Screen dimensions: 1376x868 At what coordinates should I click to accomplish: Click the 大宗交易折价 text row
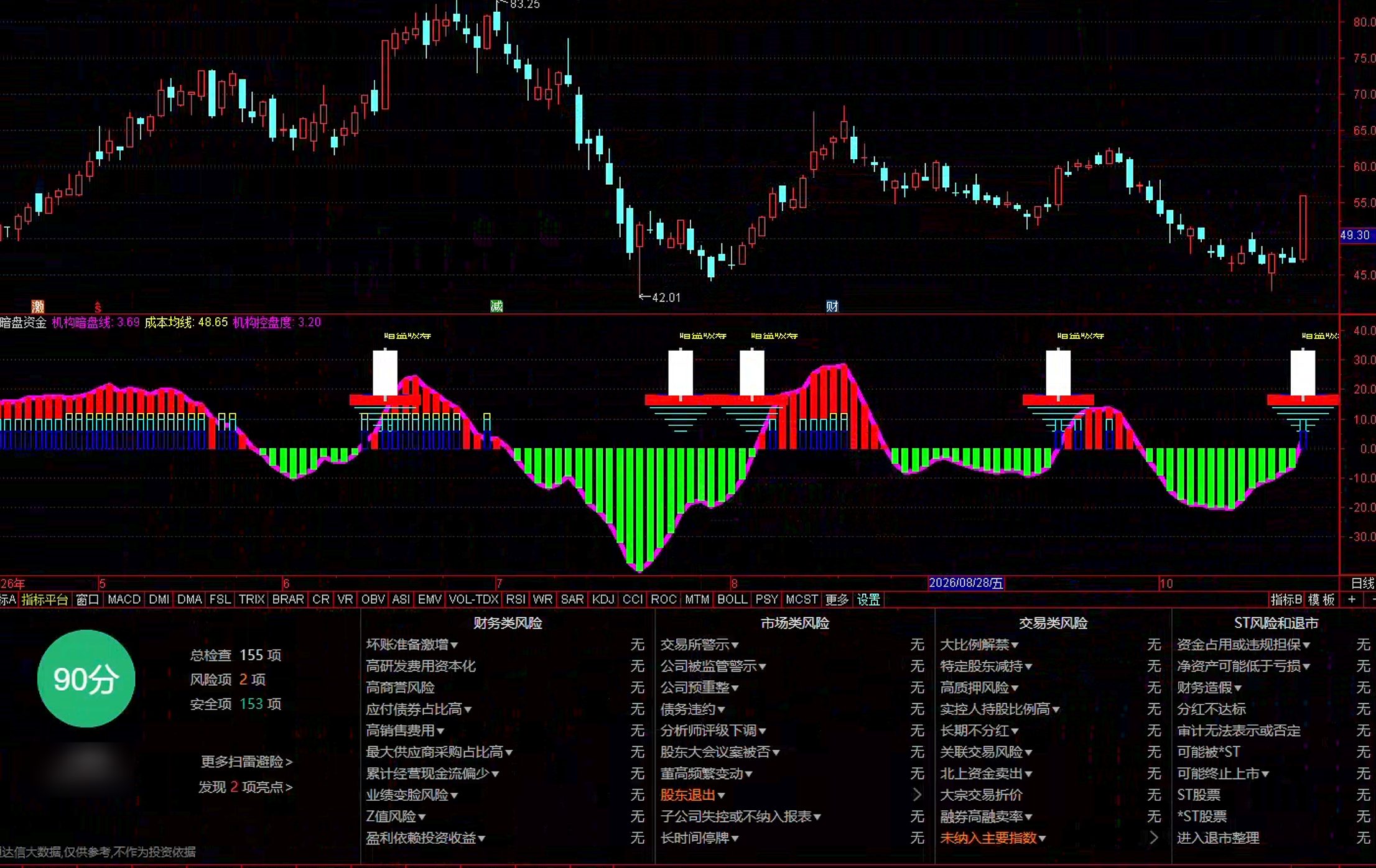tap(981, 795)
